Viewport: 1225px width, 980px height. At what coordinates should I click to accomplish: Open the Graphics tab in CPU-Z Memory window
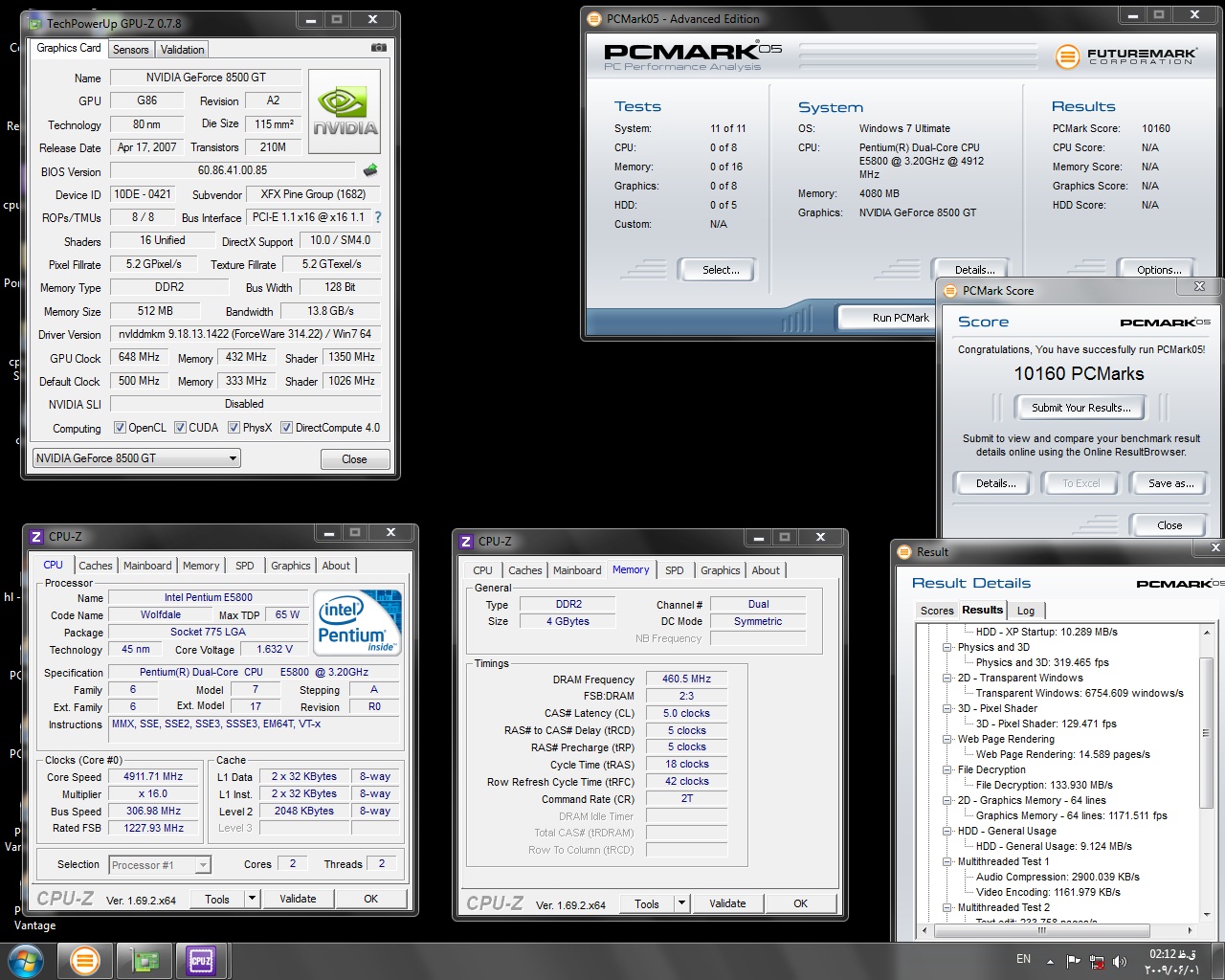coord(720,570)
